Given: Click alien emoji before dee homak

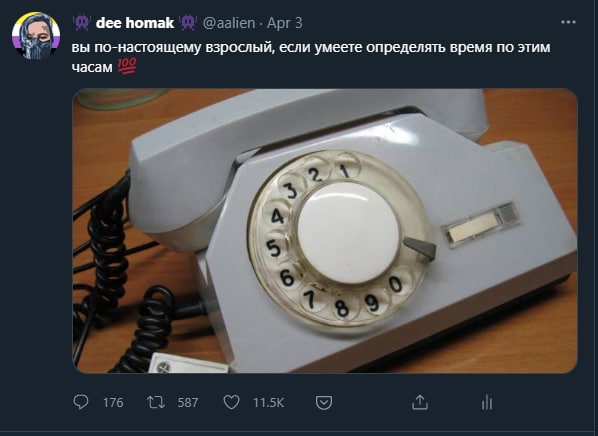Looking at the screenshot, I should tap(81, 23).
